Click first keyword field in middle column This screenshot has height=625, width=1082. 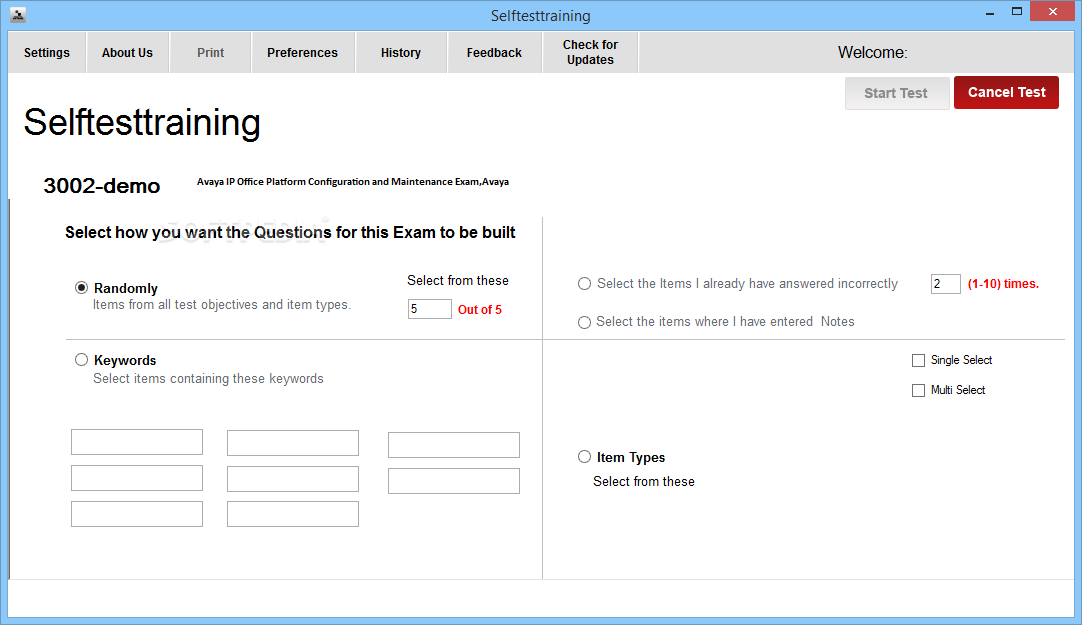click(293, 443)
